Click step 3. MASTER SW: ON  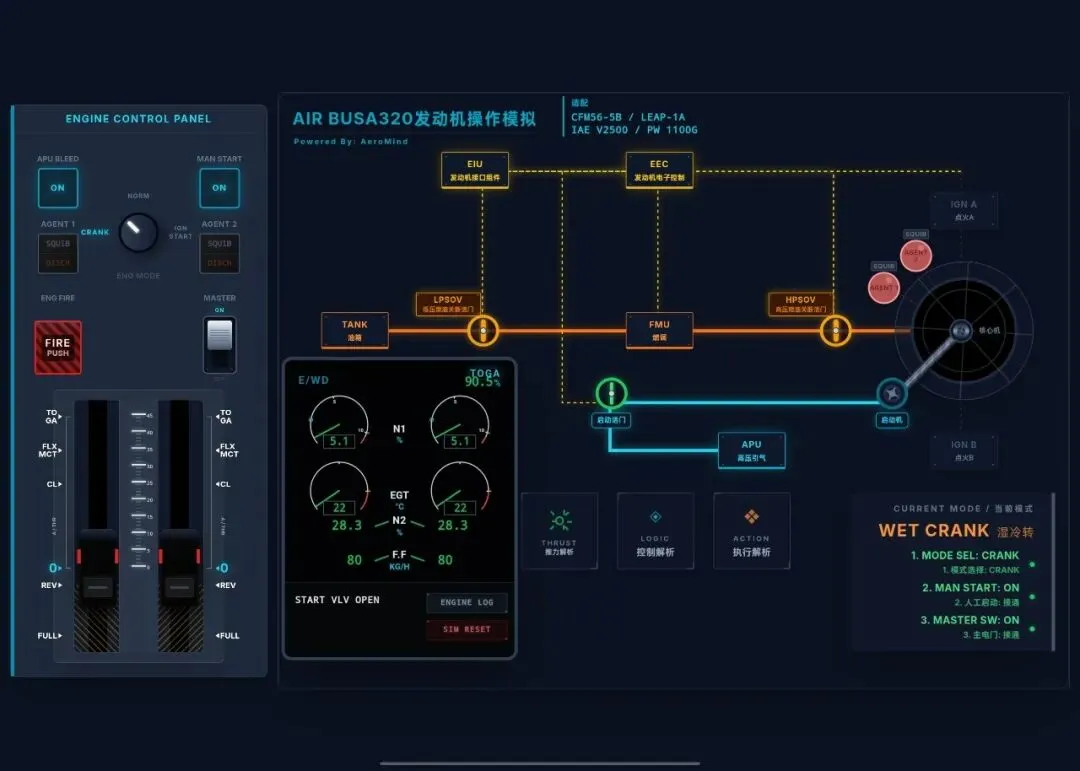pyautogui.click(x=970, y=620)
